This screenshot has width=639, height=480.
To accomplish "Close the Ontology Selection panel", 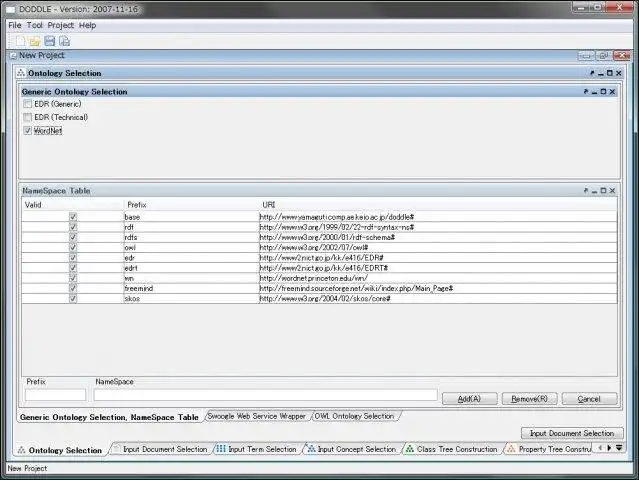I will [x=619, y=73].
